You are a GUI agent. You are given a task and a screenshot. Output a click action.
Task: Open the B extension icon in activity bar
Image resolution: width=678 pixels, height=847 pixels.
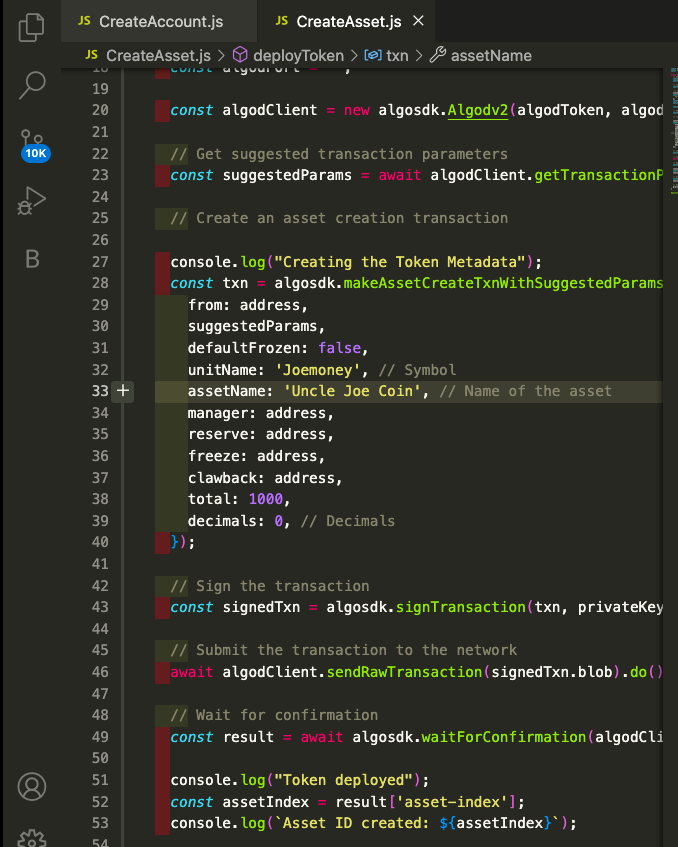[x=32, y=259]
